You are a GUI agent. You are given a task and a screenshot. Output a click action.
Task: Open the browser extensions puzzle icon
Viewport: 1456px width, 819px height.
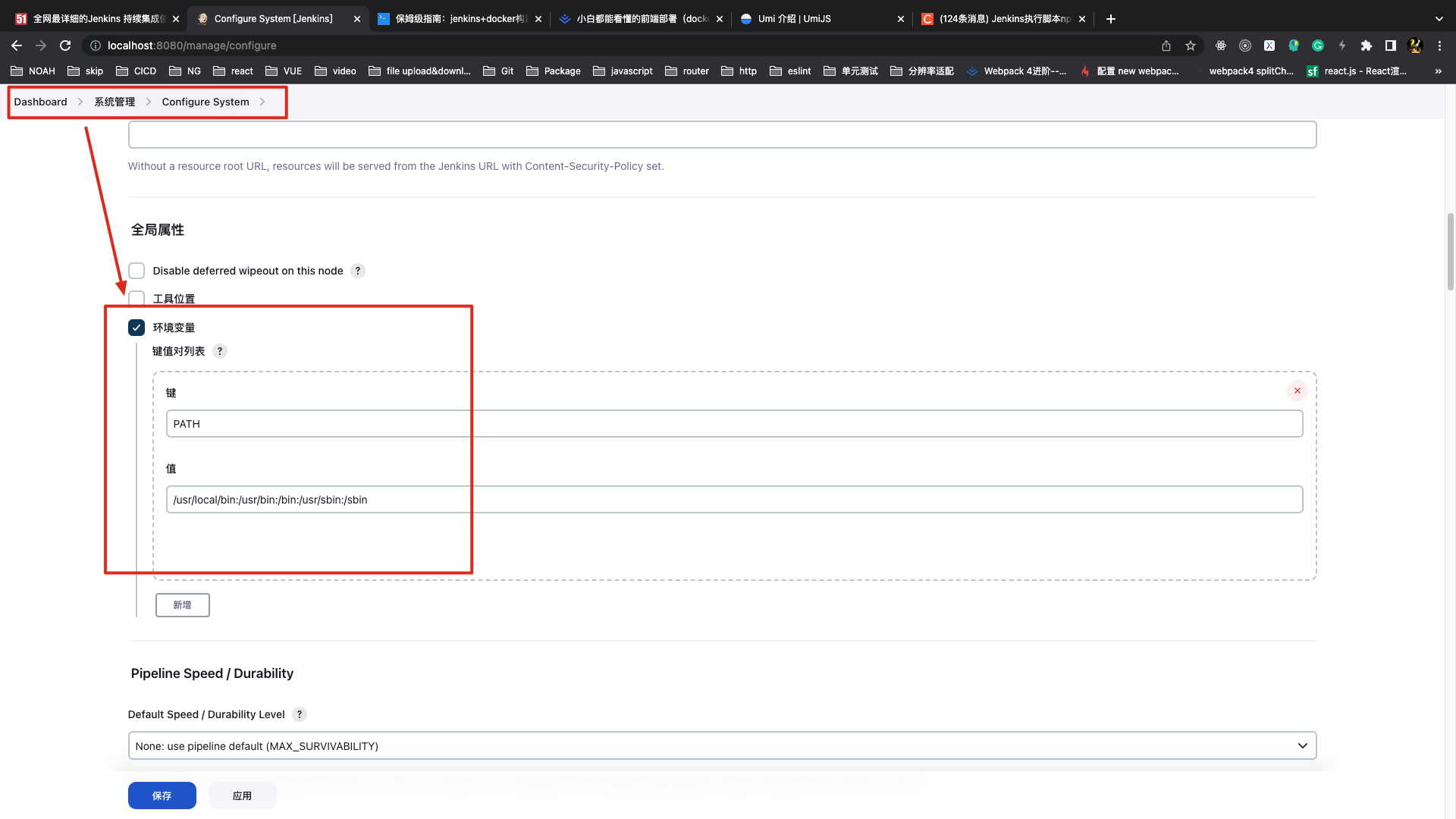[1366, 45]
